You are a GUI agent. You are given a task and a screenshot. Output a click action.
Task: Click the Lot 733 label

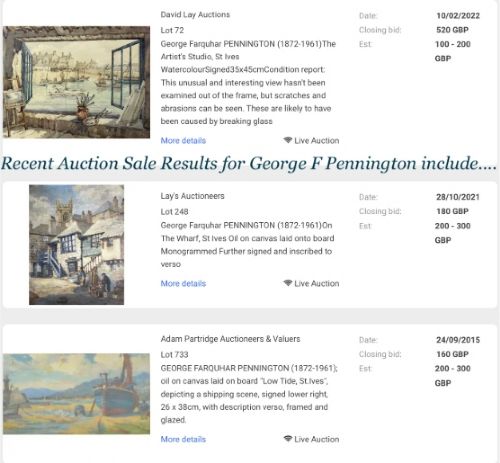point(174,355)
